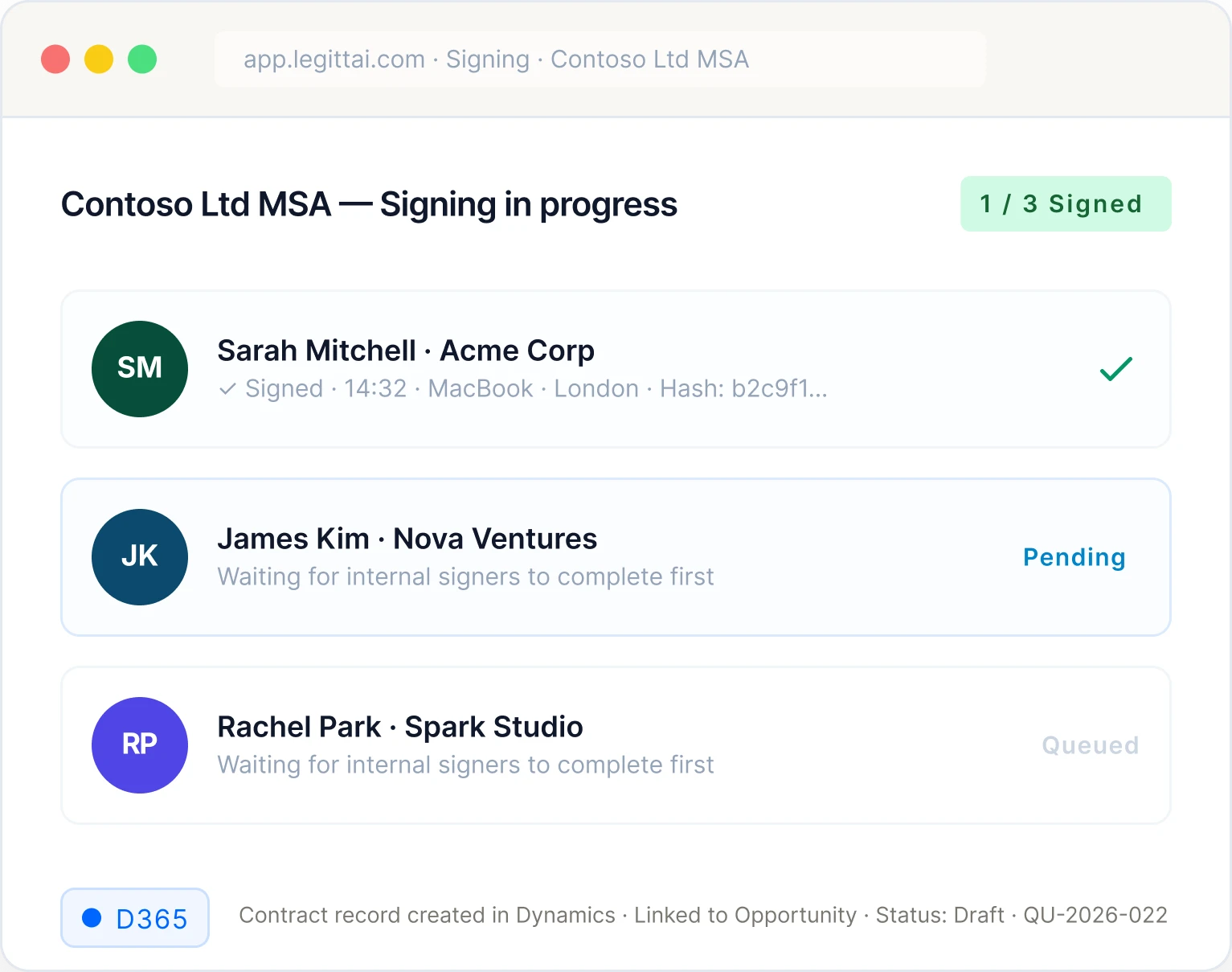Select Contoso Ltd MSA in the breadcrumb
The image size is (1232, 972).
[x=649, y=59]
